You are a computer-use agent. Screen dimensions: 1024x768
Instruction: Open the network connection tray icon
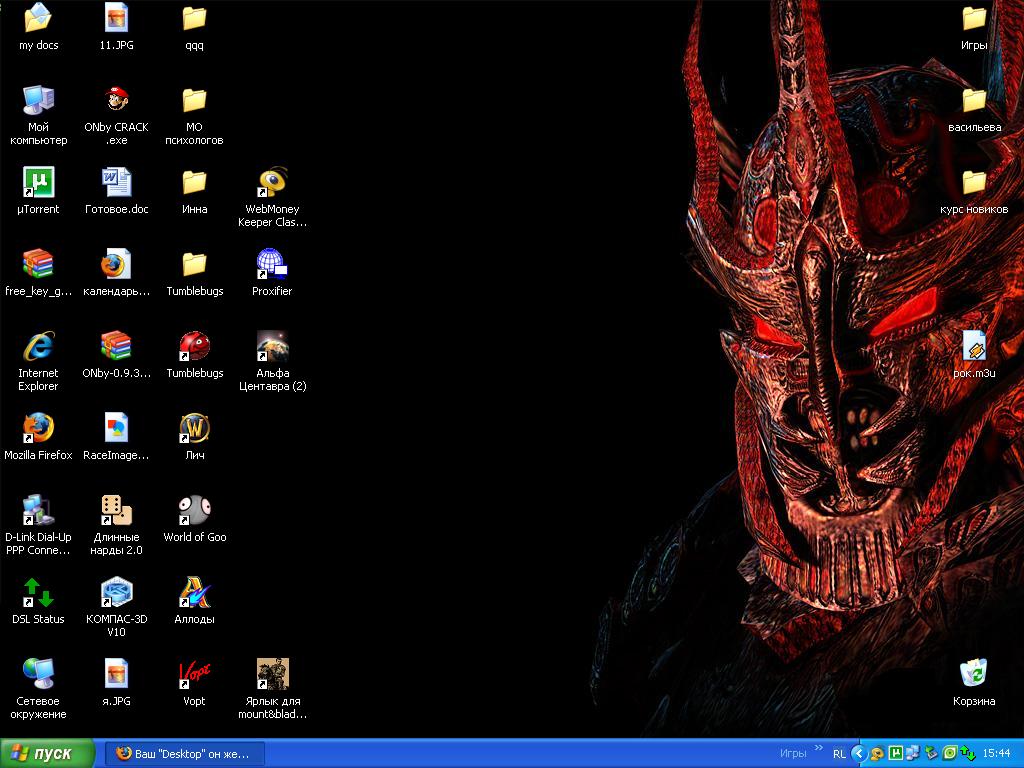(x=912, y=754)
